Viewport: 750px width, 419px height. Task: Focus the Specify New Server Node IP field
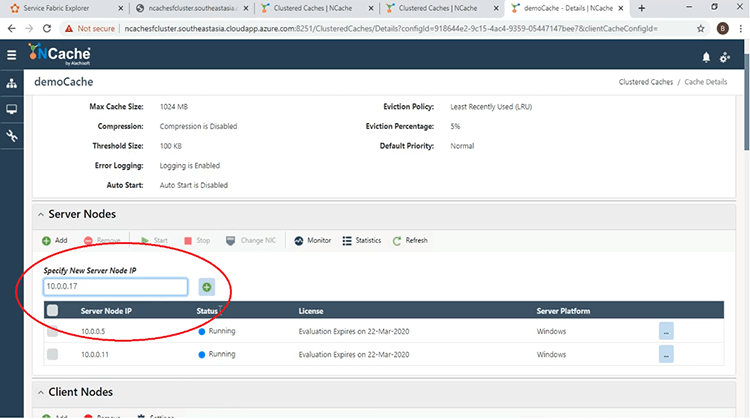pos(115,287)
